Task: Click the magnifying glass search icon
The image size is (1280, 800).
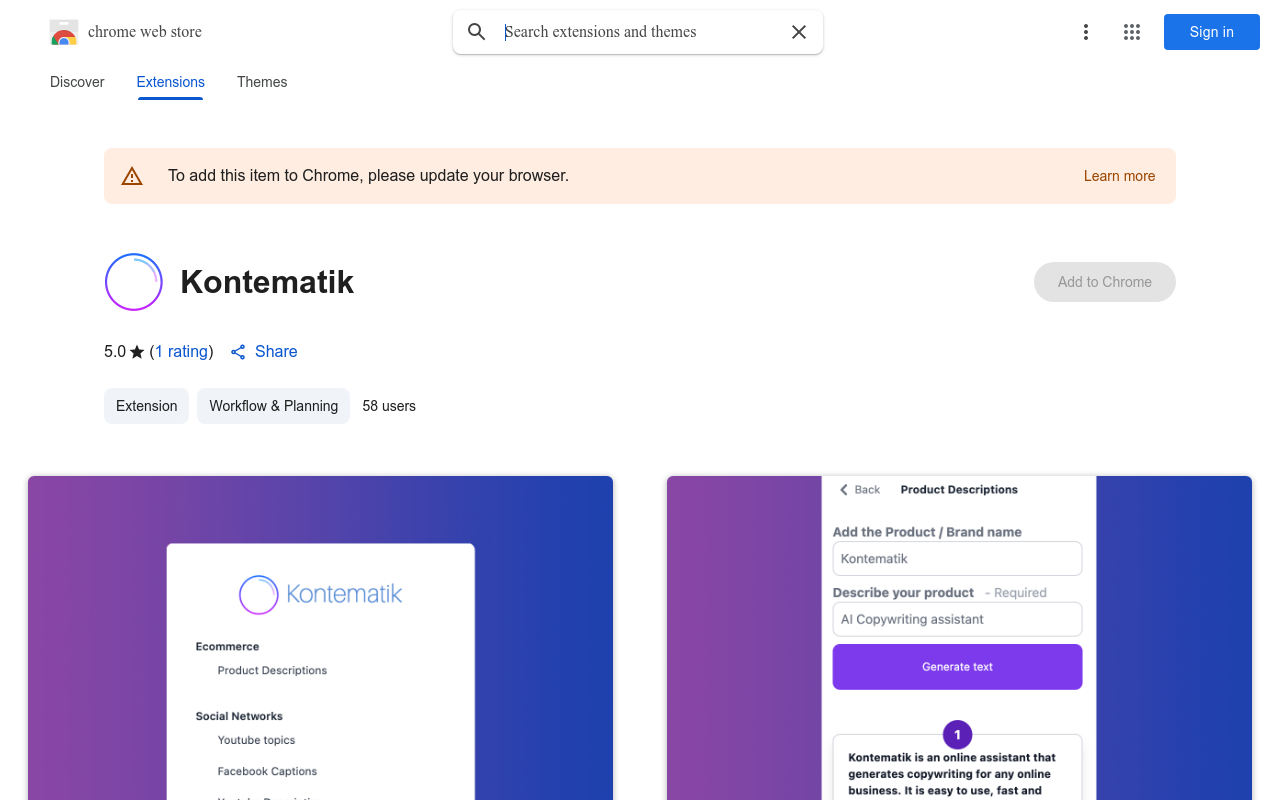Action: tap(477, 32)
